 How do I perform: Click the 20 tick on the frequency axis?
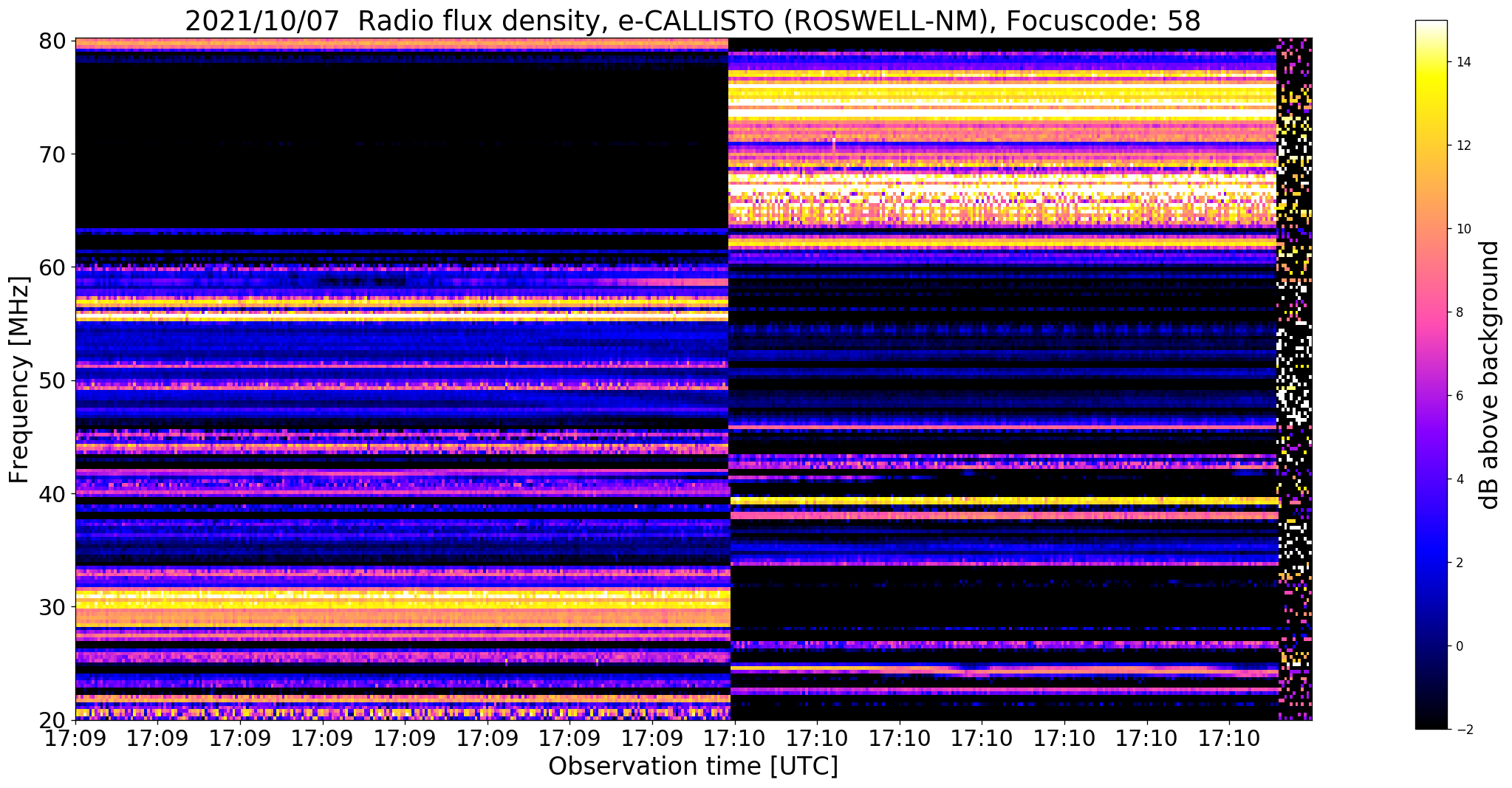52,719
